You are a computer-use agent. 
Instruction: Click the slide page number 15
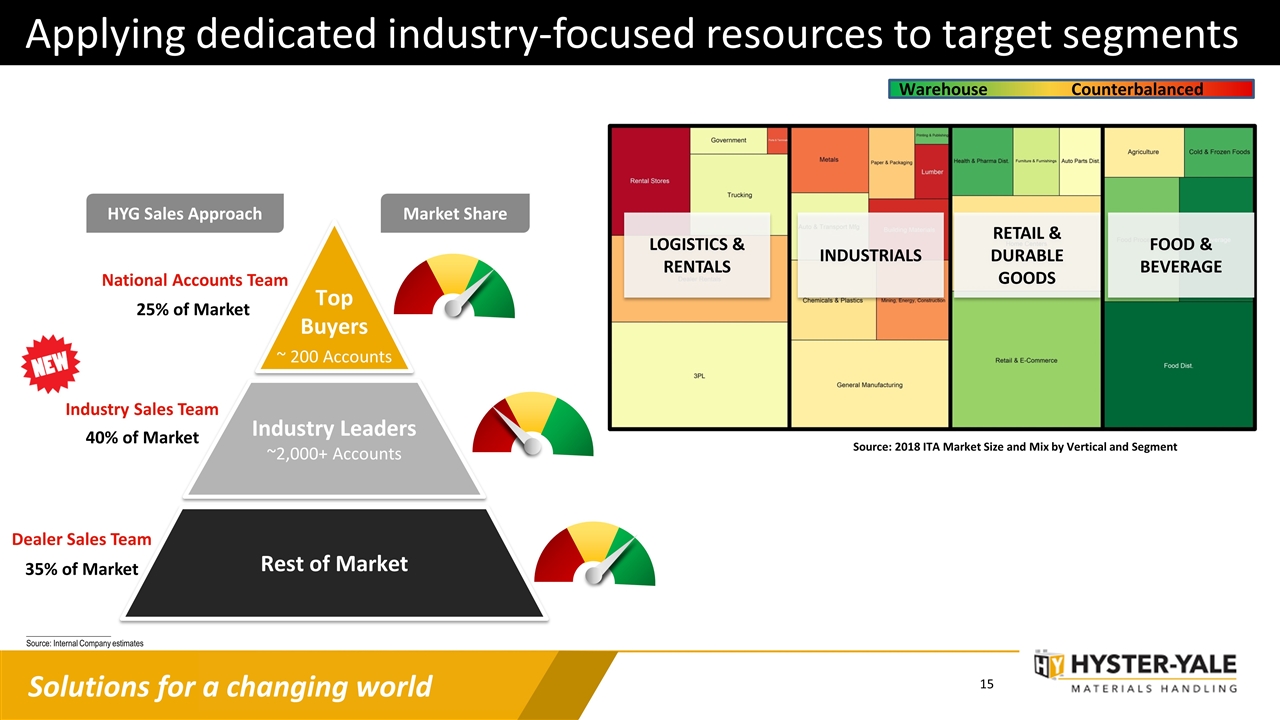(x=987, y=685)
